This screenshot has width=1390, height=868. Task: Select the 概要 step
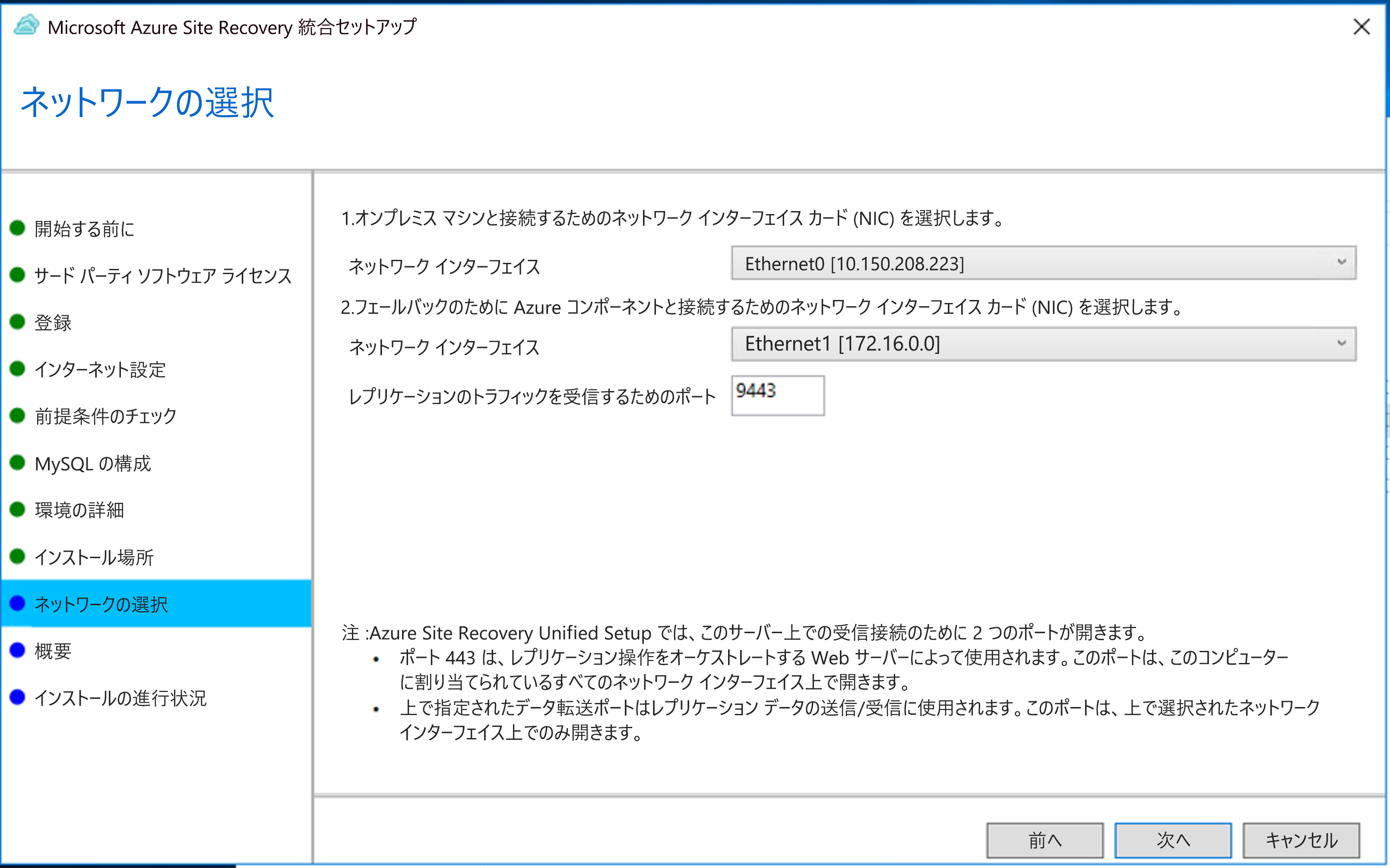pos(53,651)
